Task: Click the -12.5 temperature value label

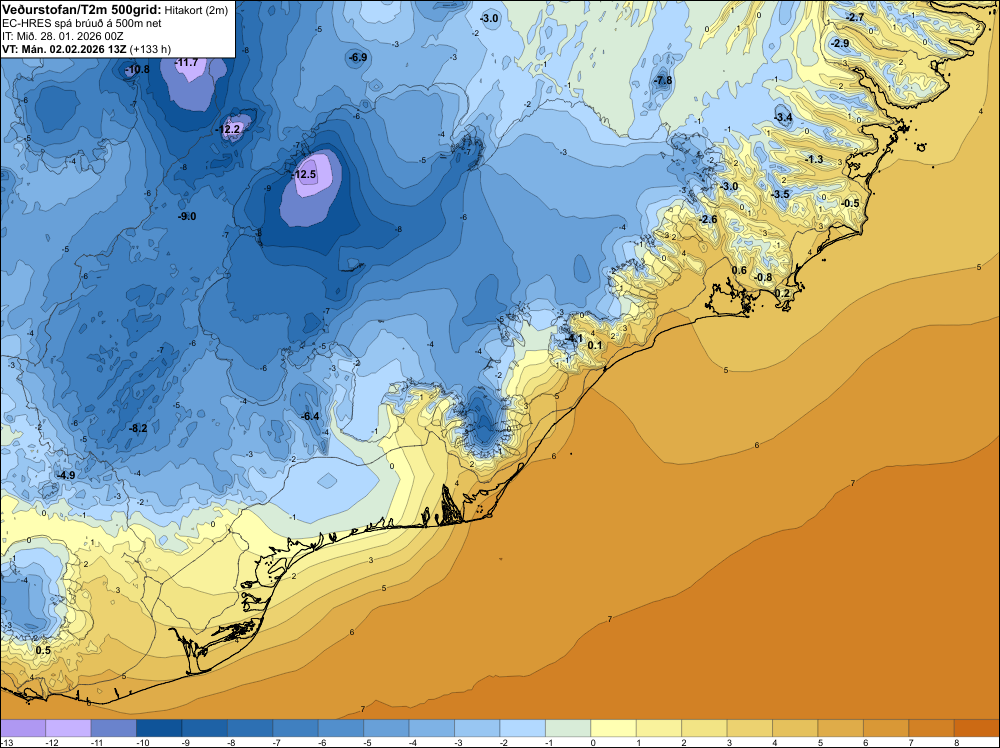Action: point(305,174)
